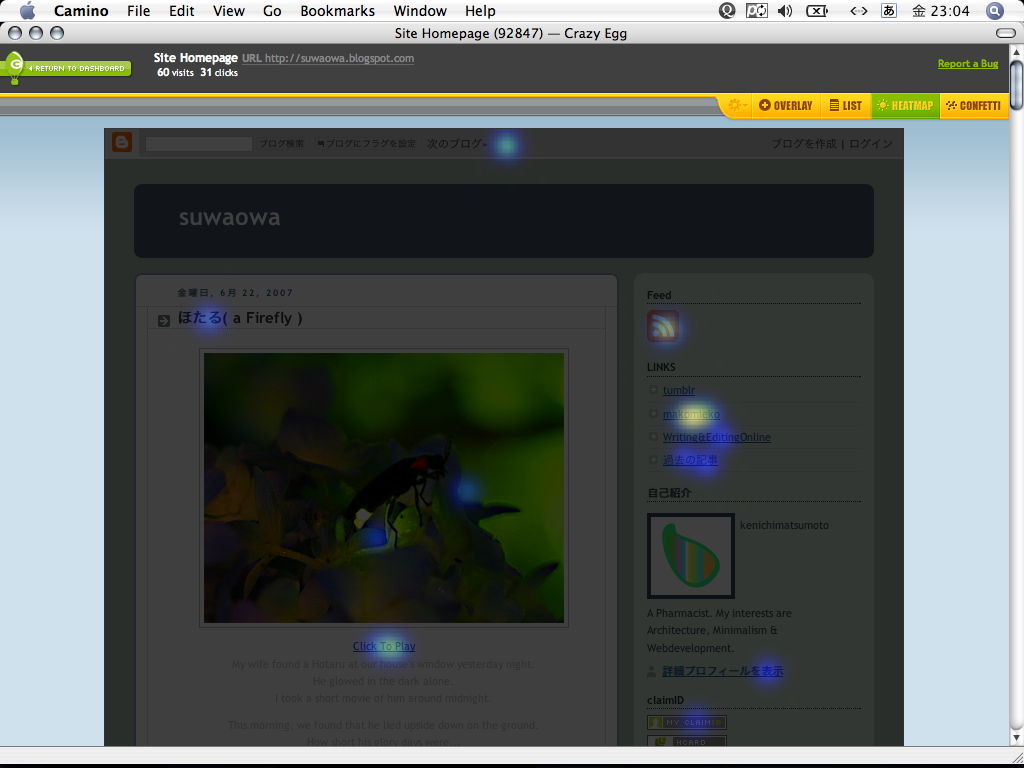Open the tumblr link in LINKS
1024x768 pixels.
(x=679, y=391)
